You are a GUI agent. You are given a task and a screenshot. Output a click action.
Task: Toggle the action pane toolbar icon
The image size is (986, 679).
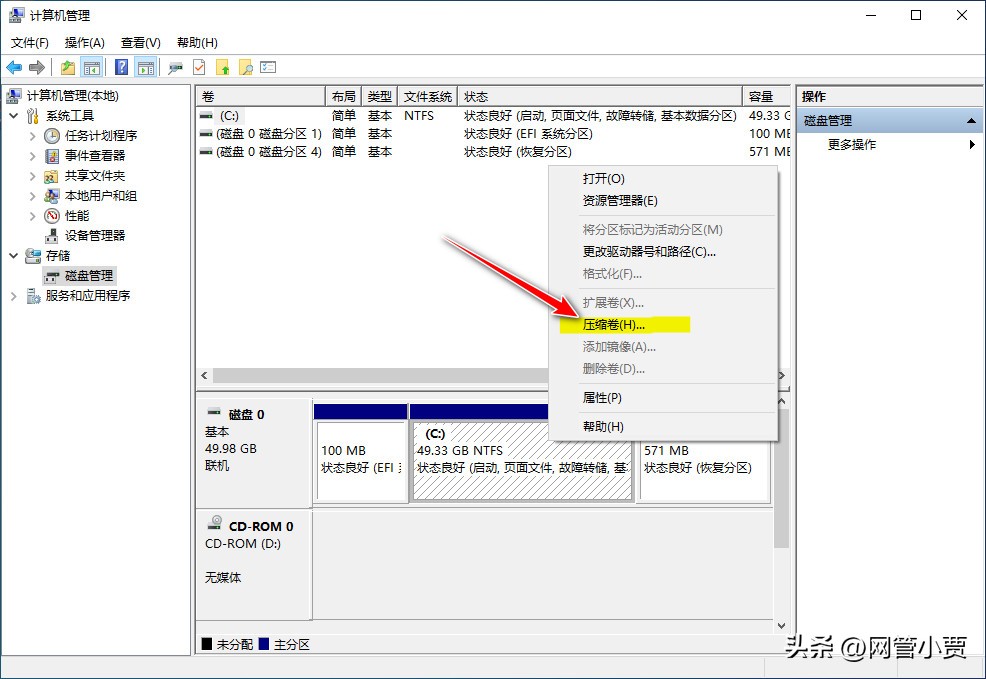pyautogui.click(x=146, y=67)
